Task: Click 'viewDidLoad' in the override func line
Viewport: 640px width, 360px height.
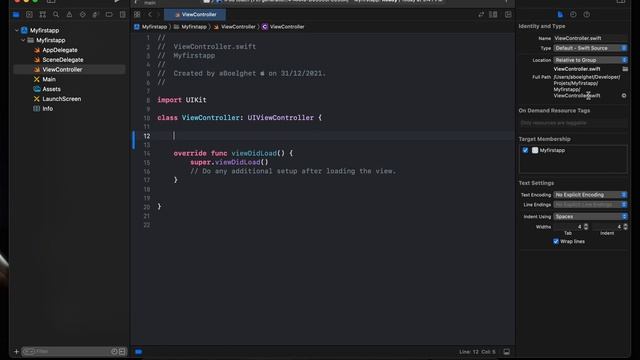Action: coord(254,153)
